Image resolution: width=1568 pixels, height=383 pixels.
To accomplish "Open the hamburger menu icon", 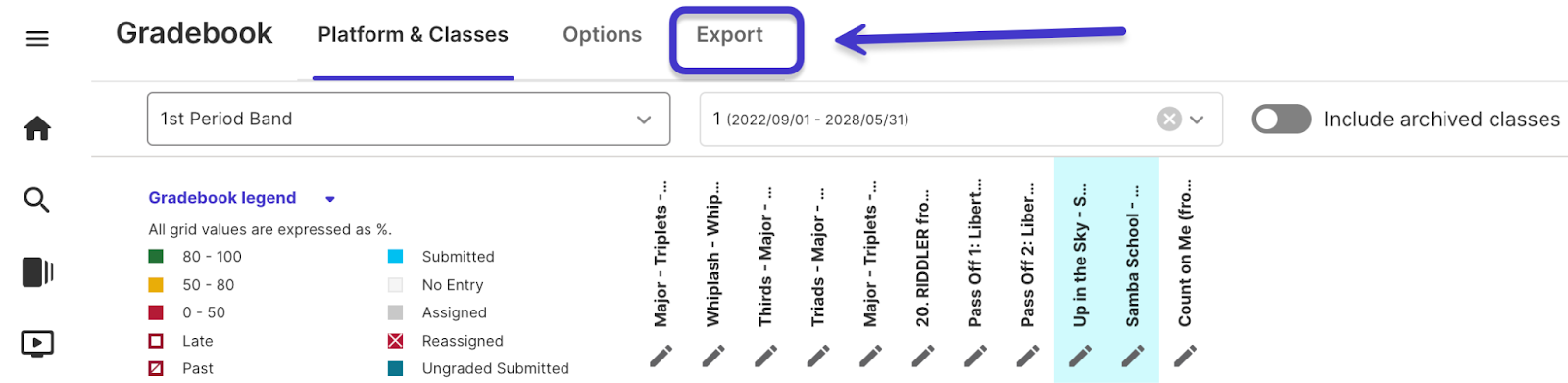I will (37, 39).
